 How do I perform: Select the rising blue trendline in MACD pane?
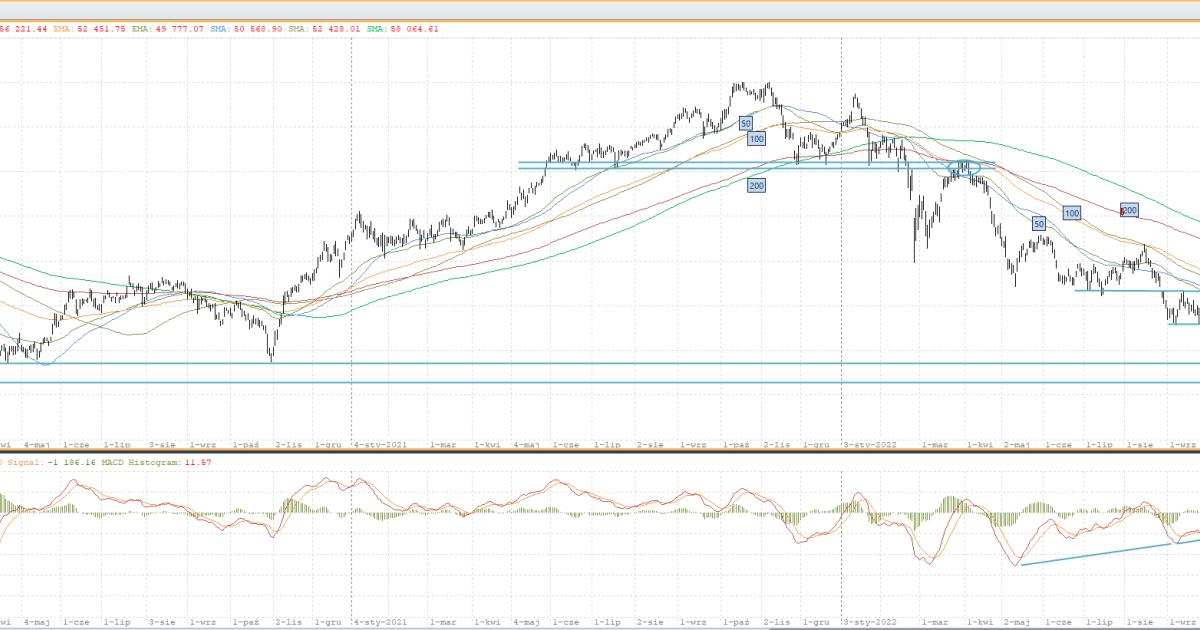coord(1095,554)
